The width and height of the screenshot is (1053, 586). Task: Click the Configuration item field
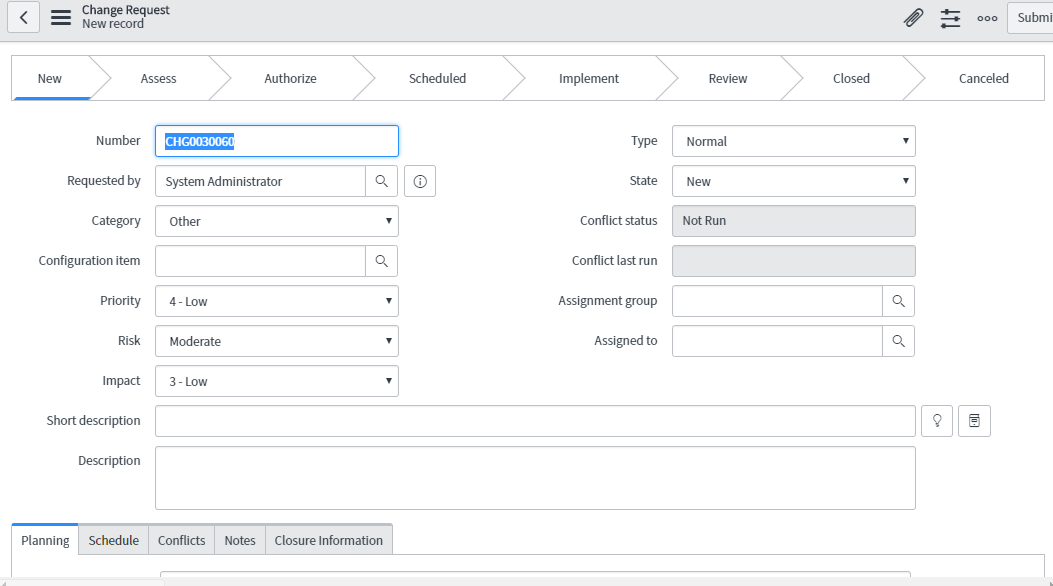(261, 261)
